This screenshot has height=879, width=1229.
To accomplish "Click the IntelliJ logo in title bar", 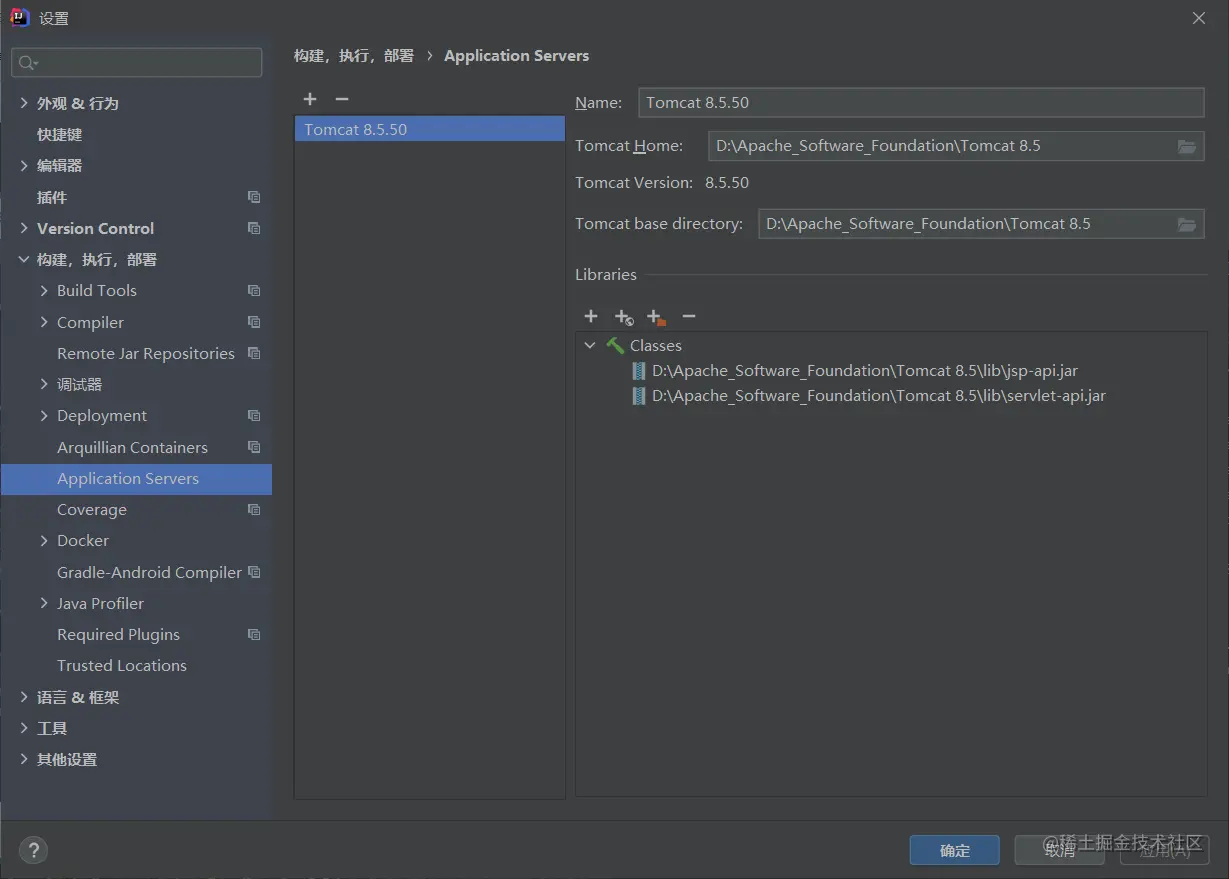I will 20,17.
